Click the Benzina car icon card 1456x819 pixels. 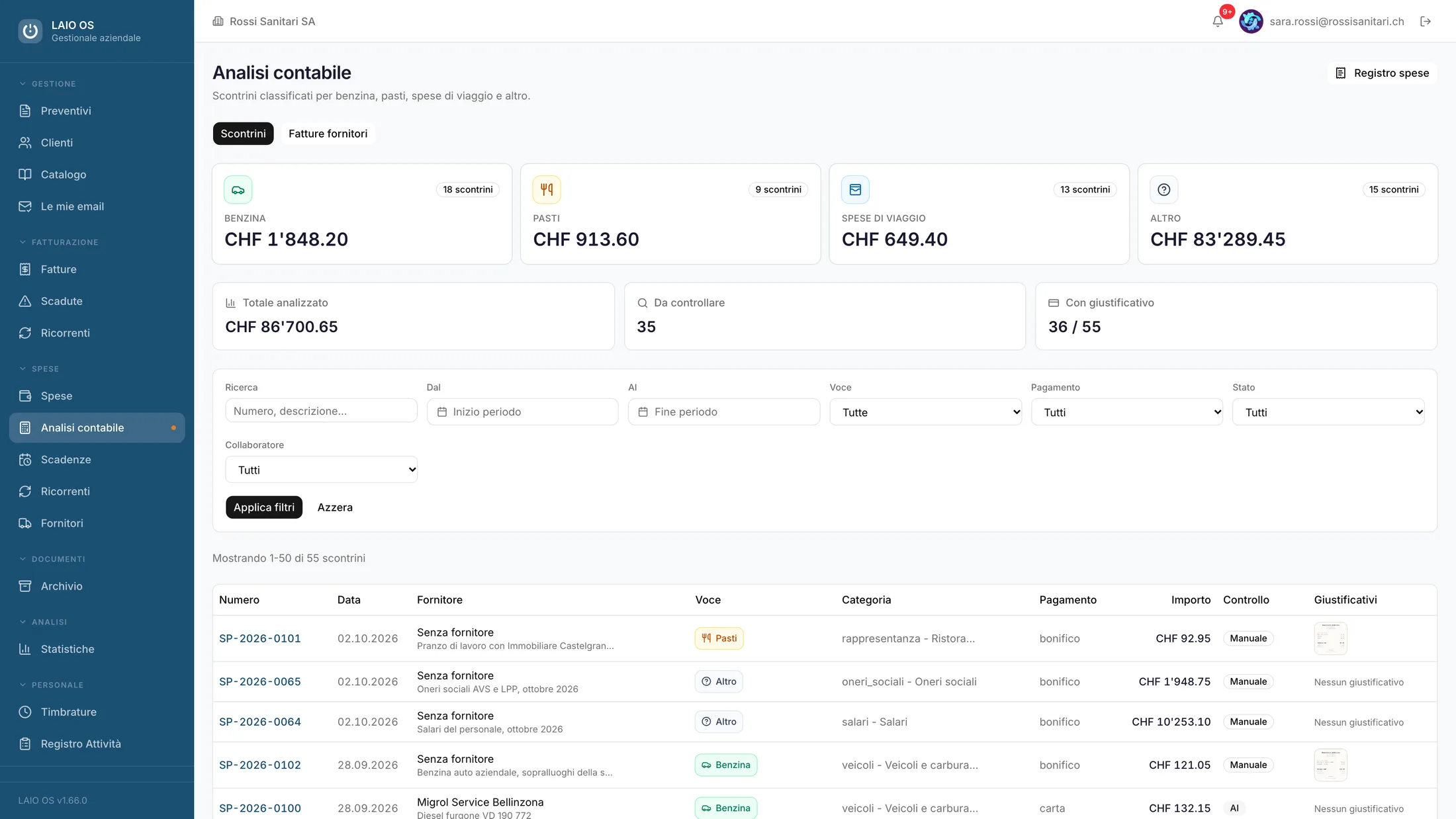pyautogui.click(x=238, y=190)
